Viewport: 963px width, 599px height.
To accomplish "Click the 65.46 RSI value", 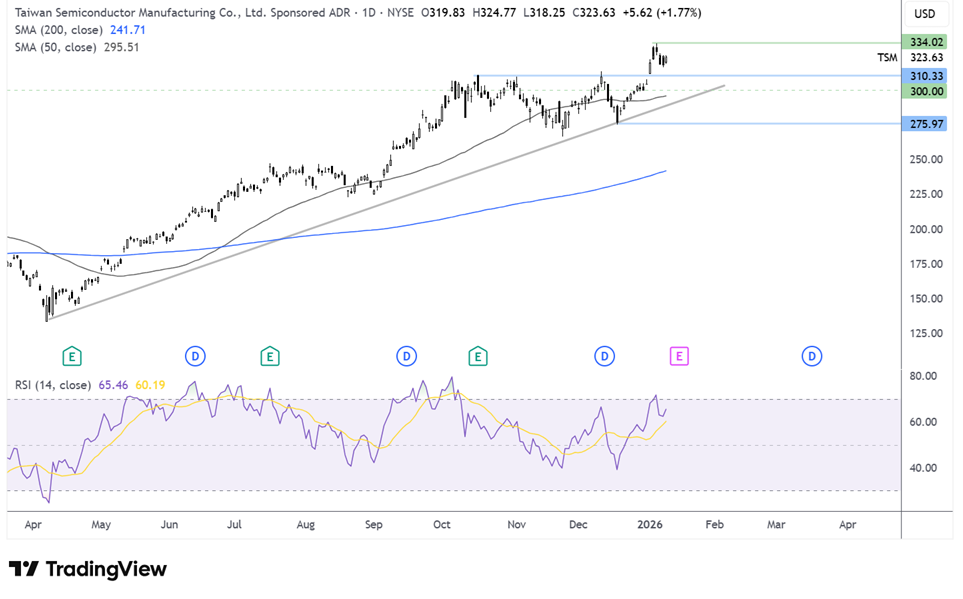I will [113, 385].
